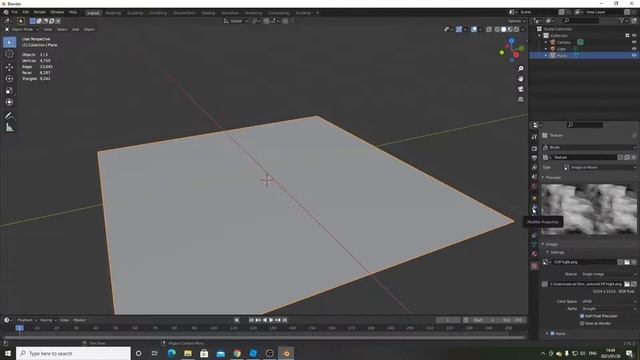This screenshot has width=640, height=360.
Task: Open the Source Single Image dropdown
Action: (x=608, y=274)
